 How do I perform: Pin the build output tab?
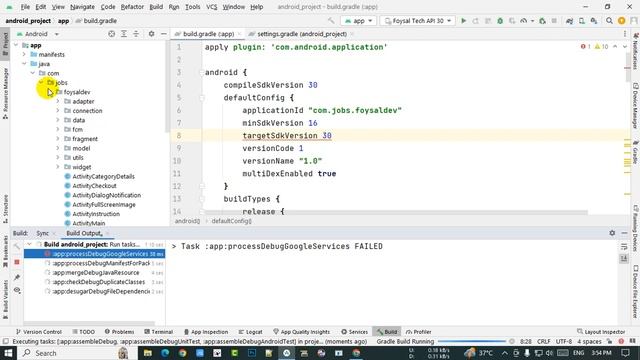click(17, 278)
